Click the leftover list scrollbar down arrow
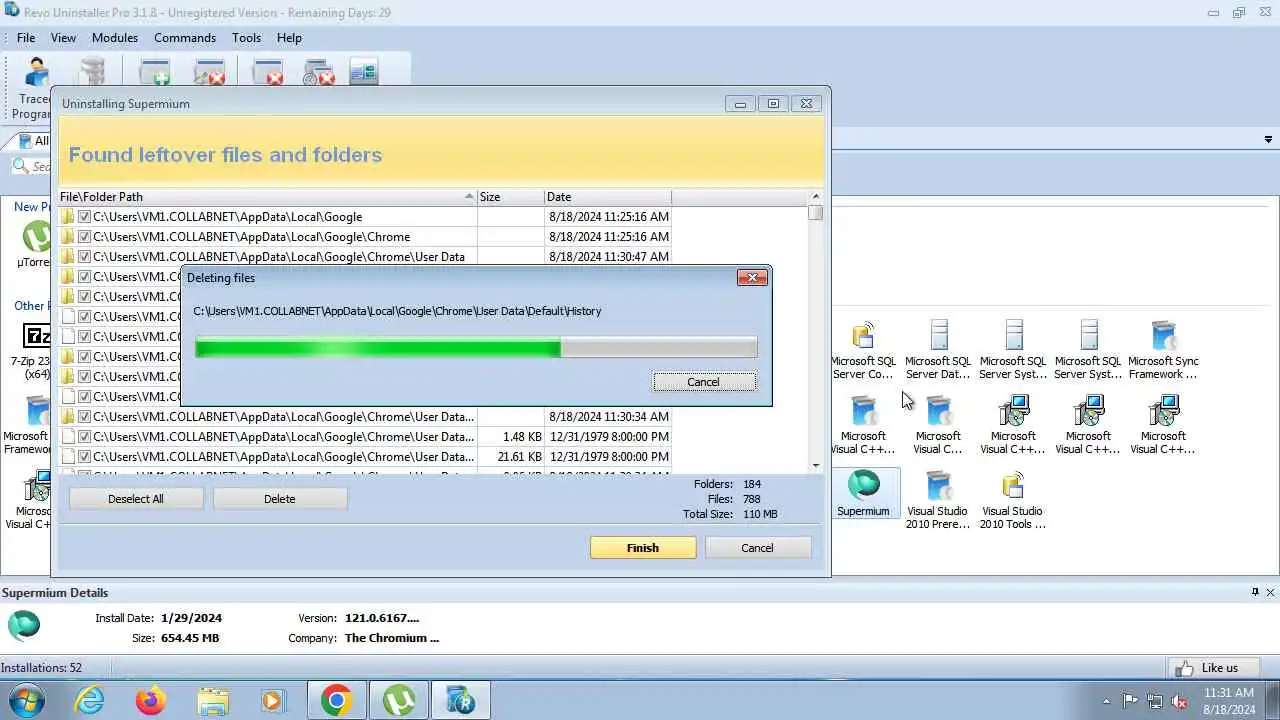The width and height of the screenshot is (1280, 720). point(816,465)
